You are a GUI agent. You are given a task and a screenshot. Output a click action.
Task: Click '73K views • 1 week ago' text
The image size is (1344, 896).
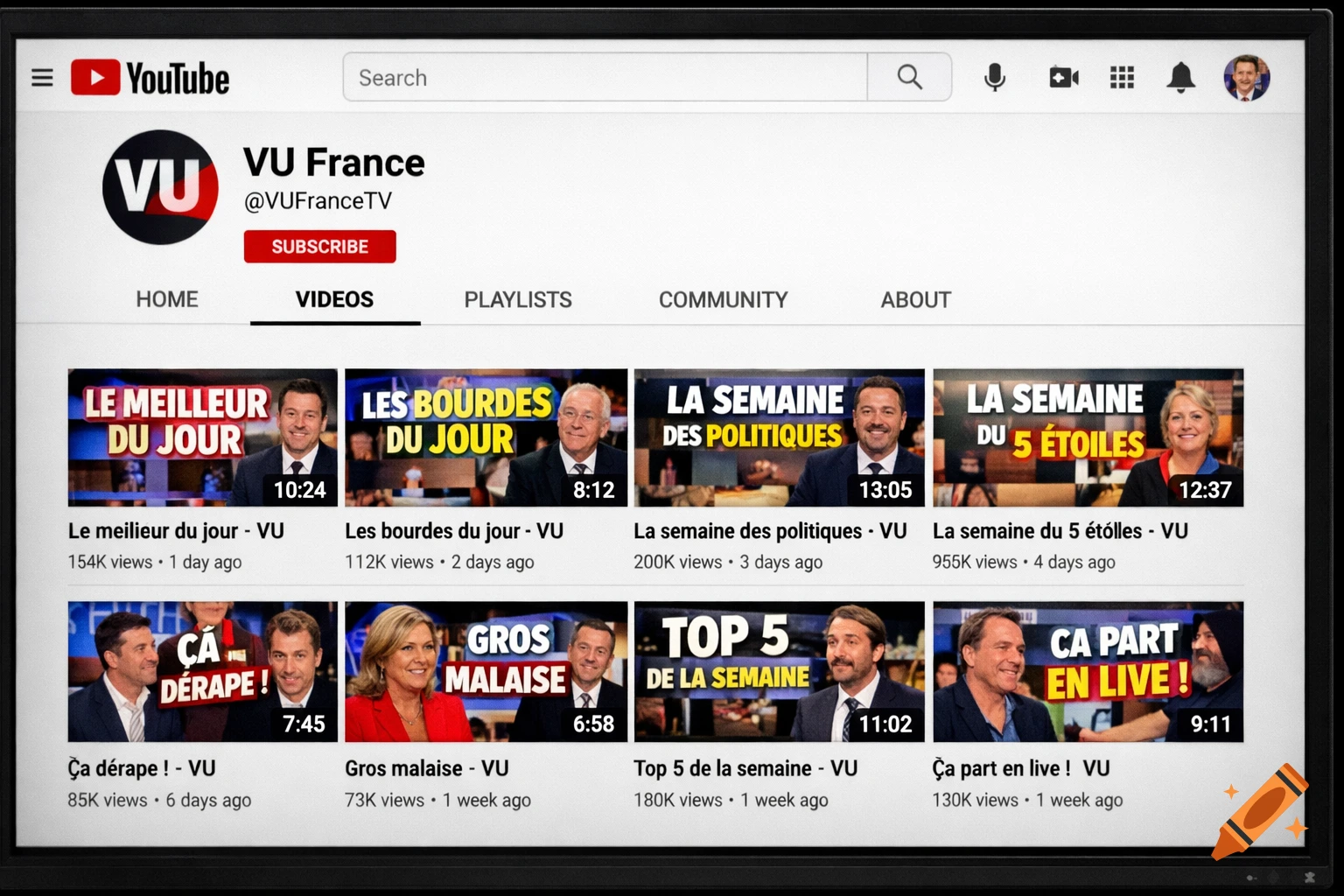[x=437, y=801]
